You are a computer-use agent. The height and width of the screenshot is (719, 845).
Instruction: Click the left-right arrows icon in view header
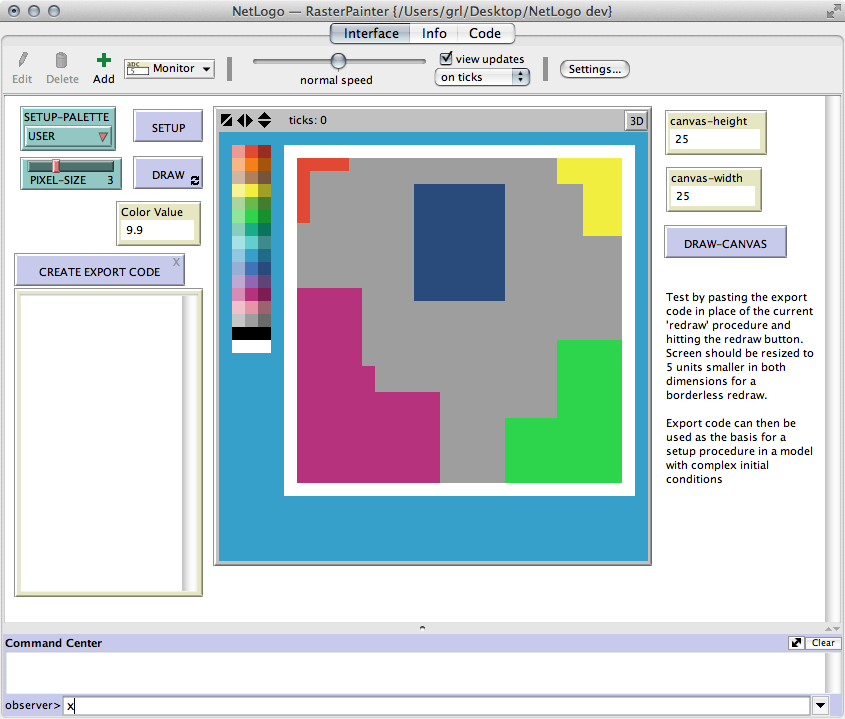245,120
